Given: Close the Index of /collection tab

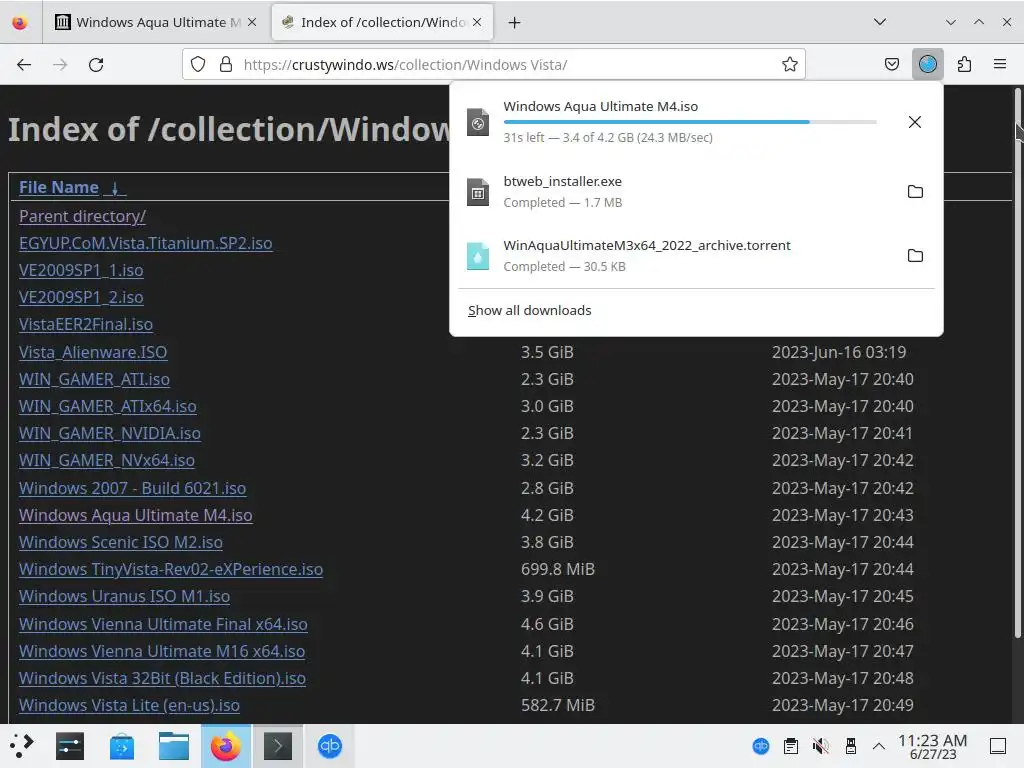Looking at the screenshot, I should [x=477, y=22].
